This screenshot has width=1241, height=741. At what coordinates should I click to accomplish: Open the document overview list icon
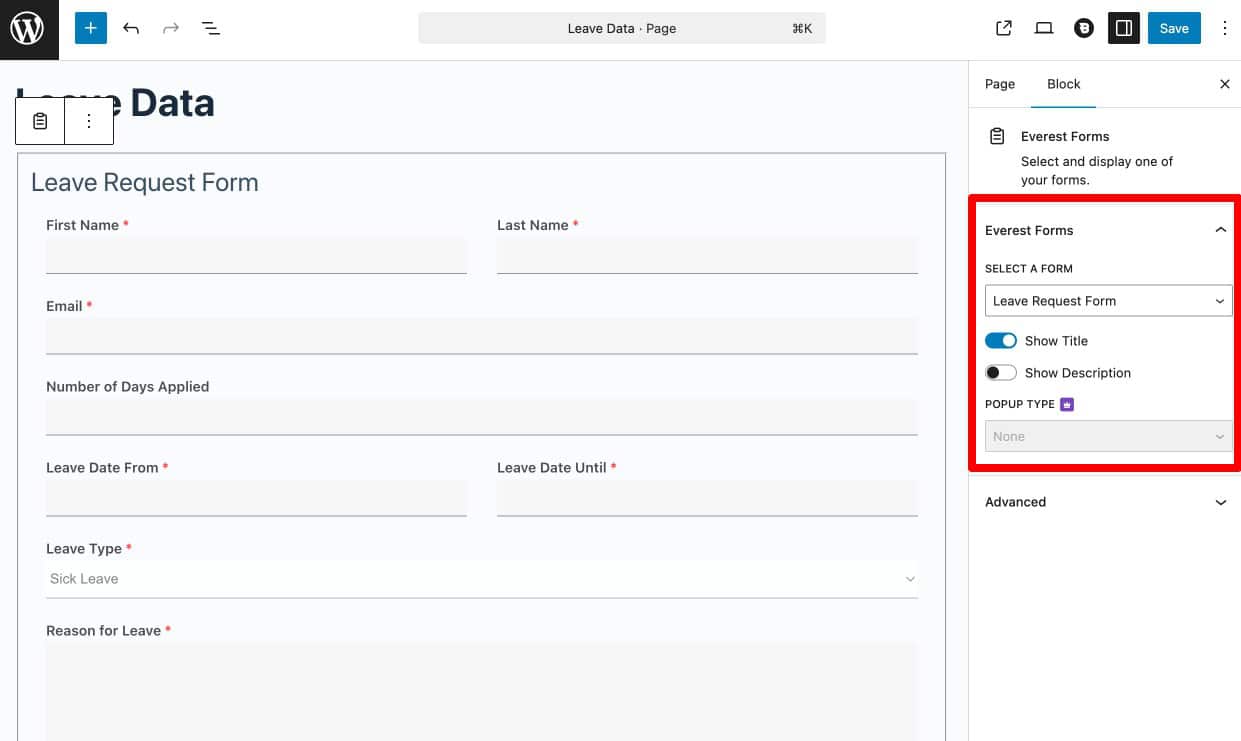tap(210, 28)
